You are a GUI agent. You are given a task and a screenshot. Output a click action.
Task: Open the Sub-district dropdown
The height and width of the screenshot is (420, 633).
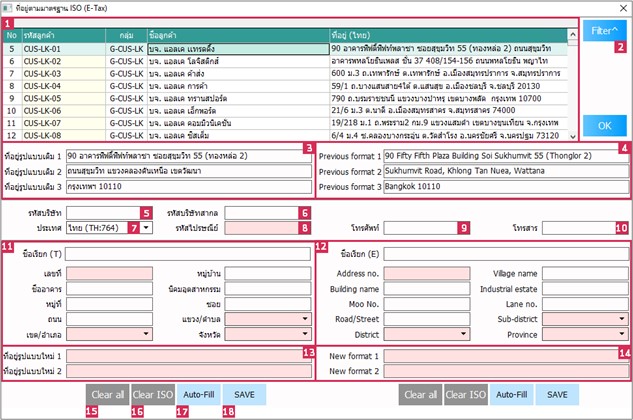coord(622,319)
